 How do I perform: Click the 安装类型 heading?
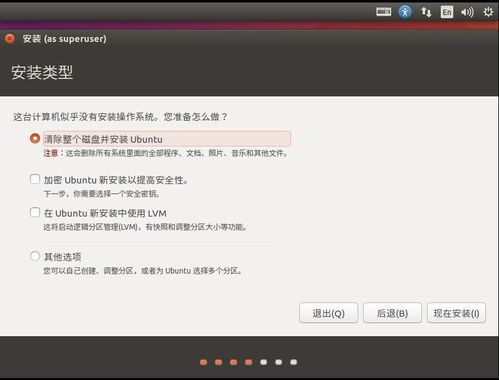point(42,72)
